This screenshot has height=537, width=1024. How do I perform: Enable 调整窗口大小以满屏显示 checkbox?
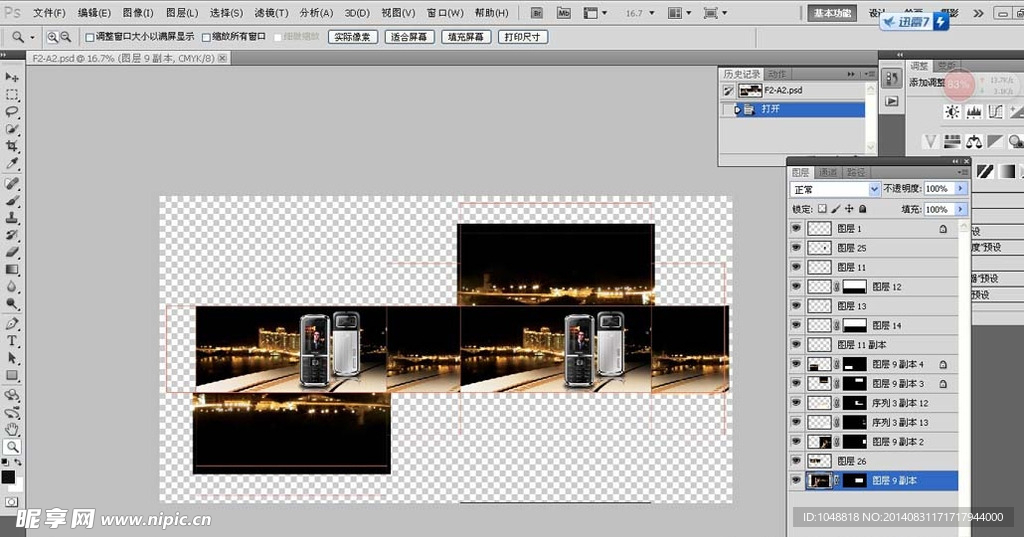pos(90,37)
